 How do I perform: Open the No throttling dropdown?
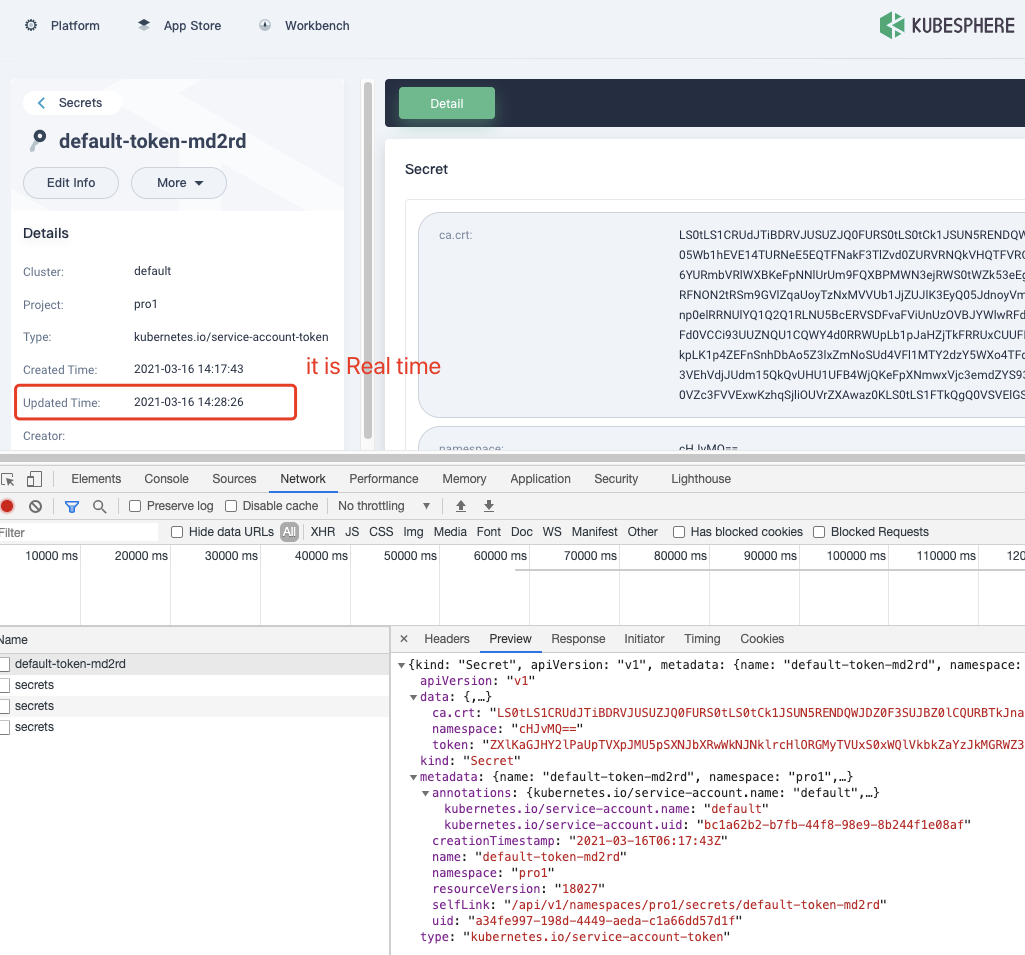384,506
